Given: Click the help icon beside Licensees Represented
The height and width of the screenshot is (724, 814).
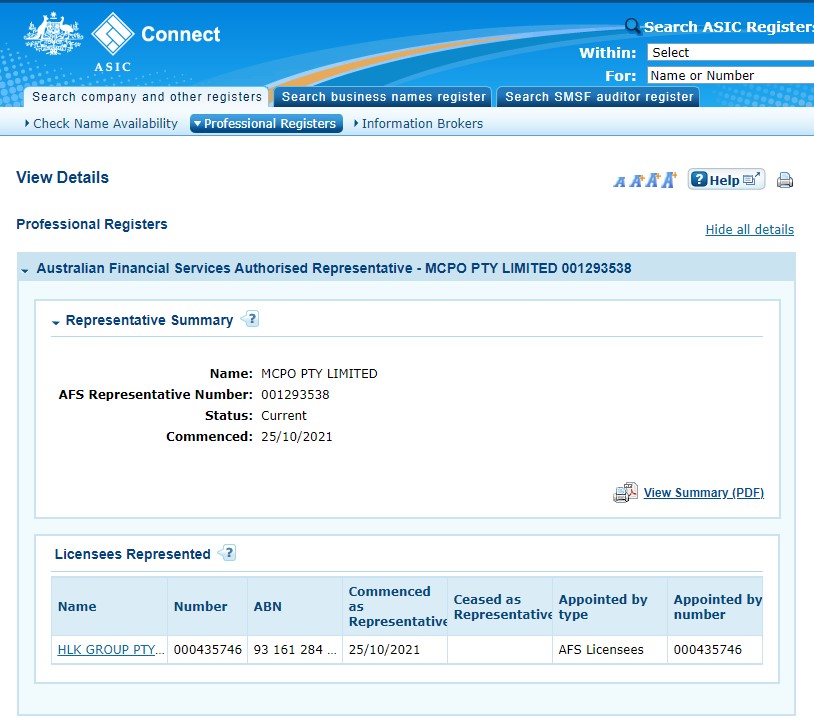Looking at the screenshot, I should 227,553.
